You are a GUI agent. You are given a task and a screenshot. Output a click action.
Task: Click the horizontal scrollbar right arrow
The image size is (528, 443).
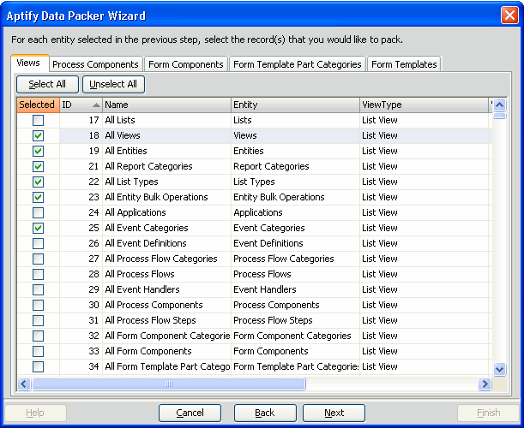(485, 384)
